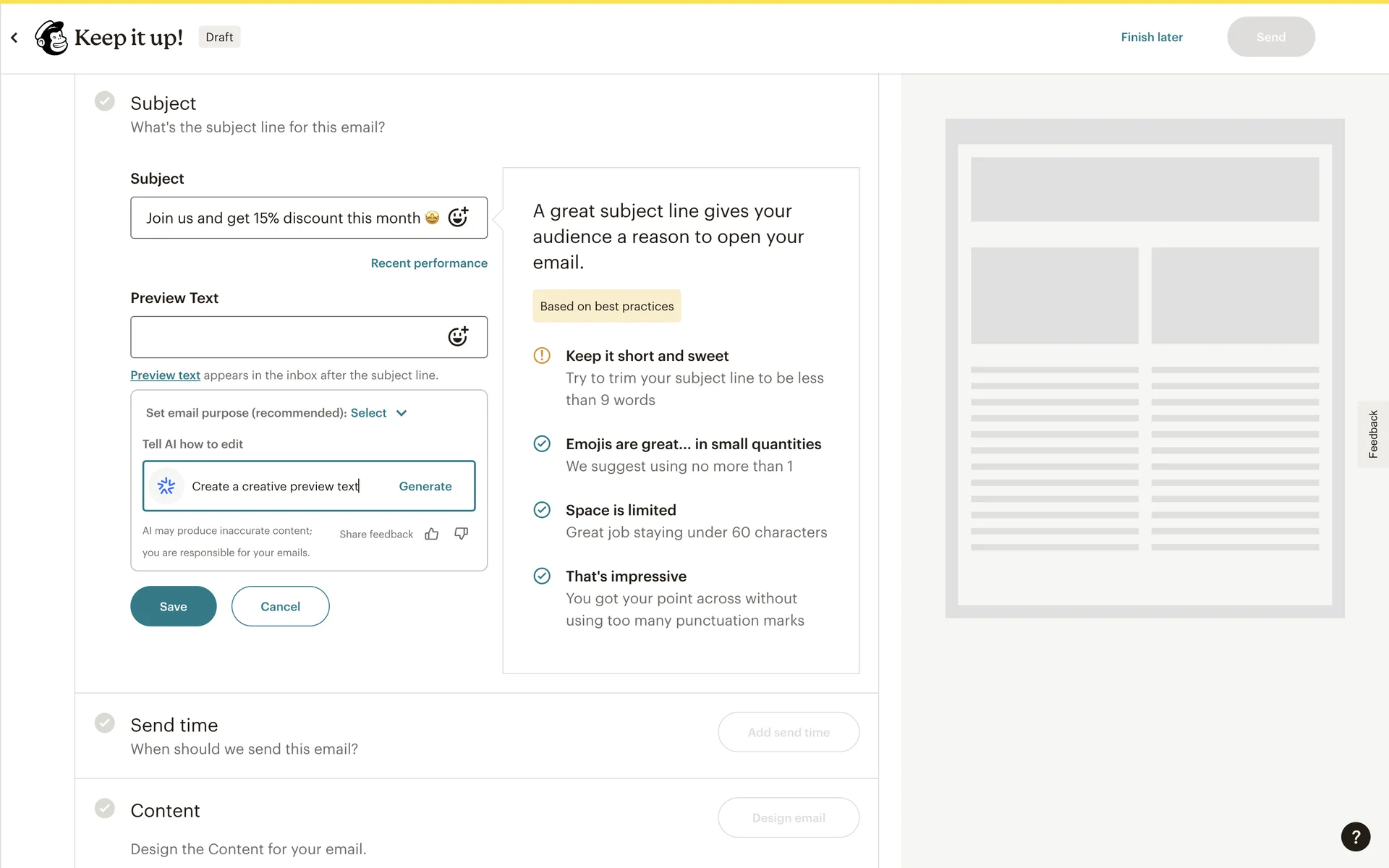1389x868 pixels.
Task: Click Finish later link
Action: [1152, 37]
